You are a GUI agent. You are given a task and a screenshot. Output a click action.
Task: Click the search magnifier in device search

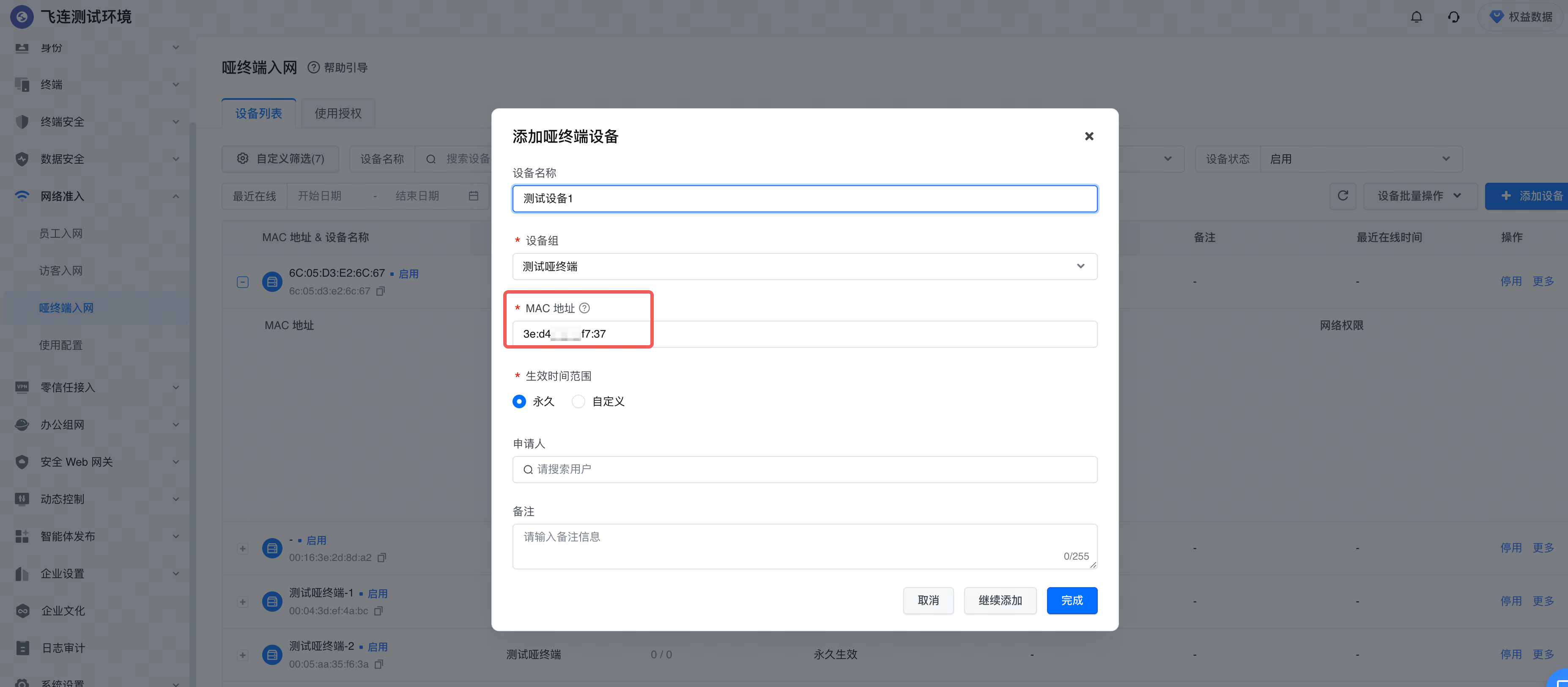click(x=431, y=159)
